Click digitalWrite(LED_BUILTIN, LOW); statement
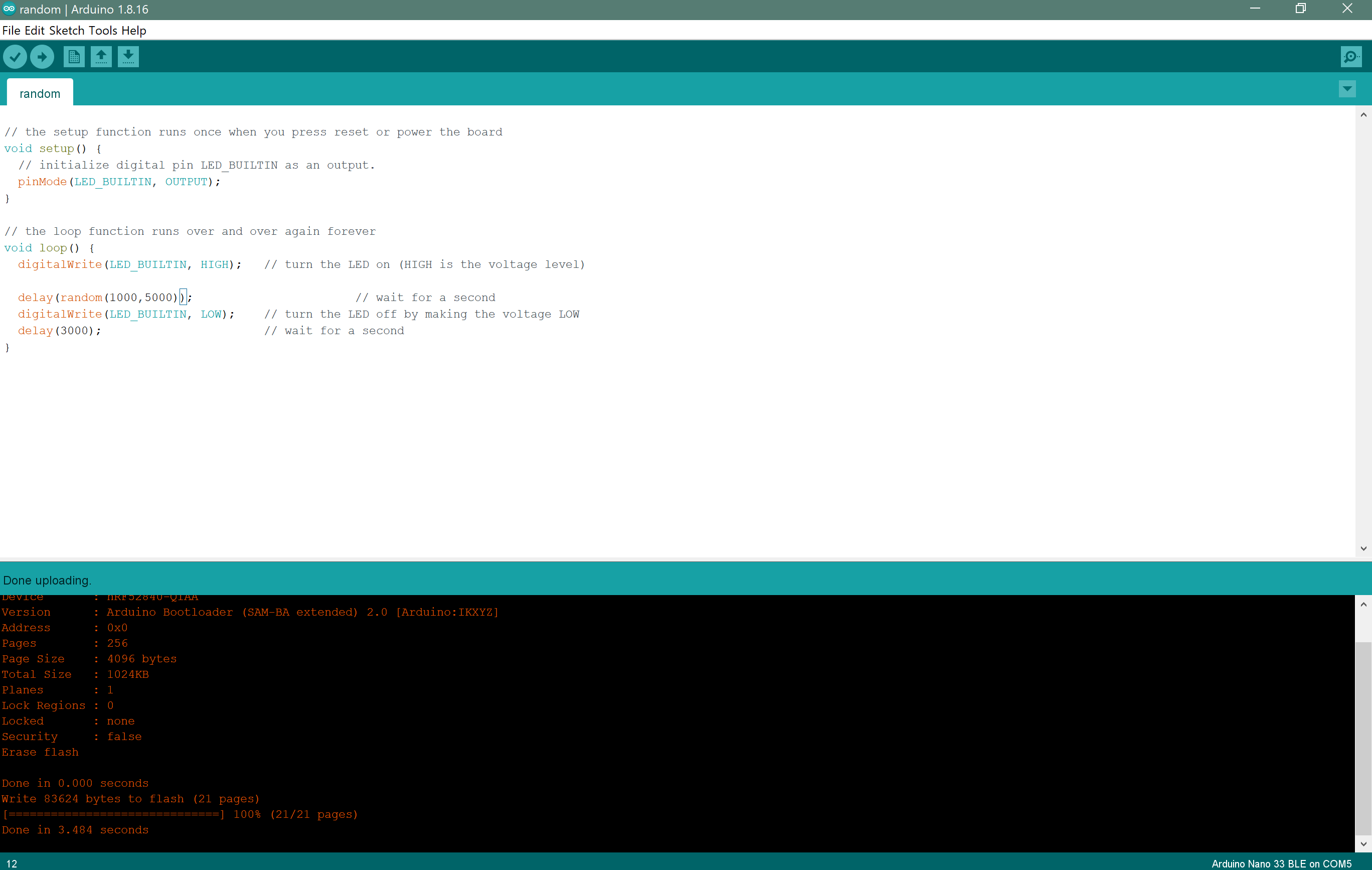The height and width of the screenshot is (870, 1372). coord(126,314)
